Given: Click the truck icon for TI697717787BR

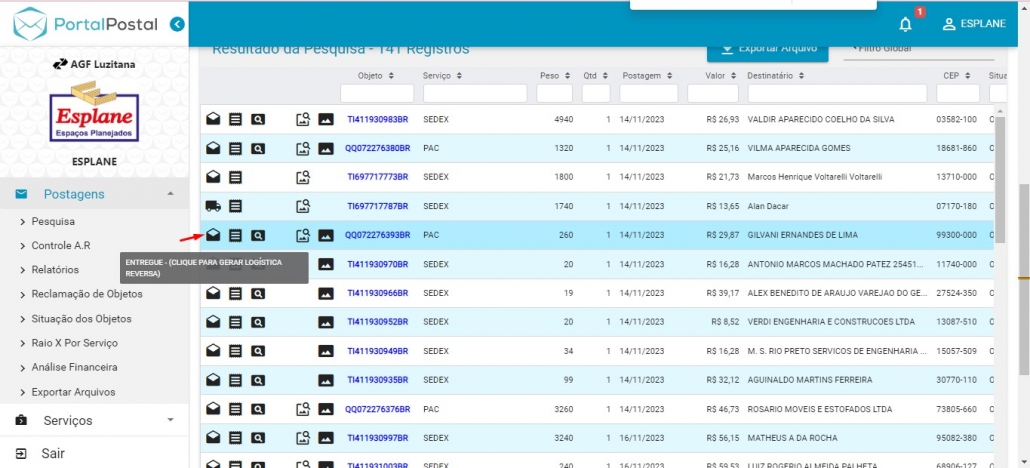Looking at the screenshot, I should click(x=213, y=207).
